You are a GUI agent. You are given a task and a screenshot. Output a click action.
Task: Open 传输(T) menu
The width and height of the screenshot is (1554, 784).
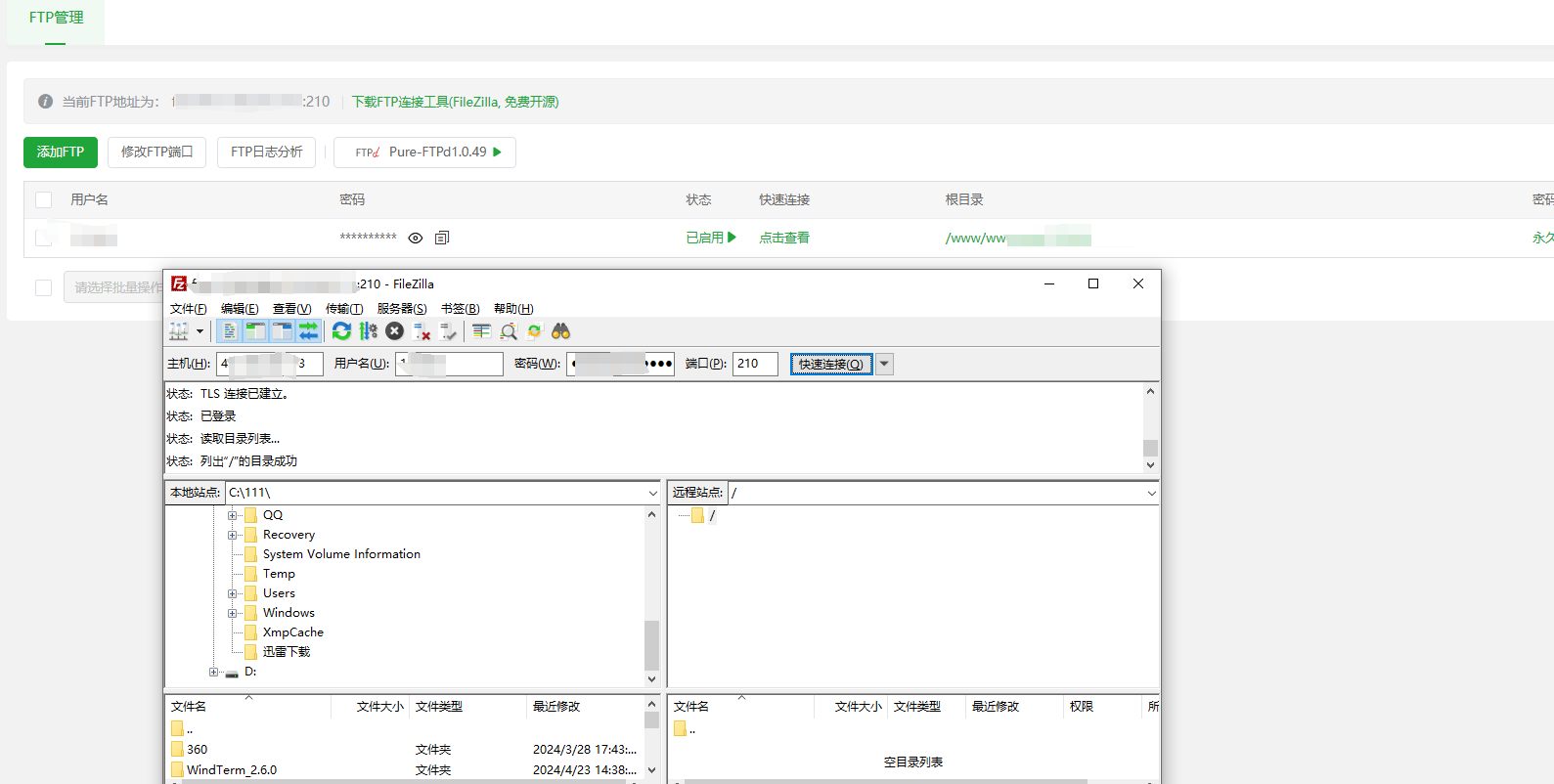tap(344, 309)
